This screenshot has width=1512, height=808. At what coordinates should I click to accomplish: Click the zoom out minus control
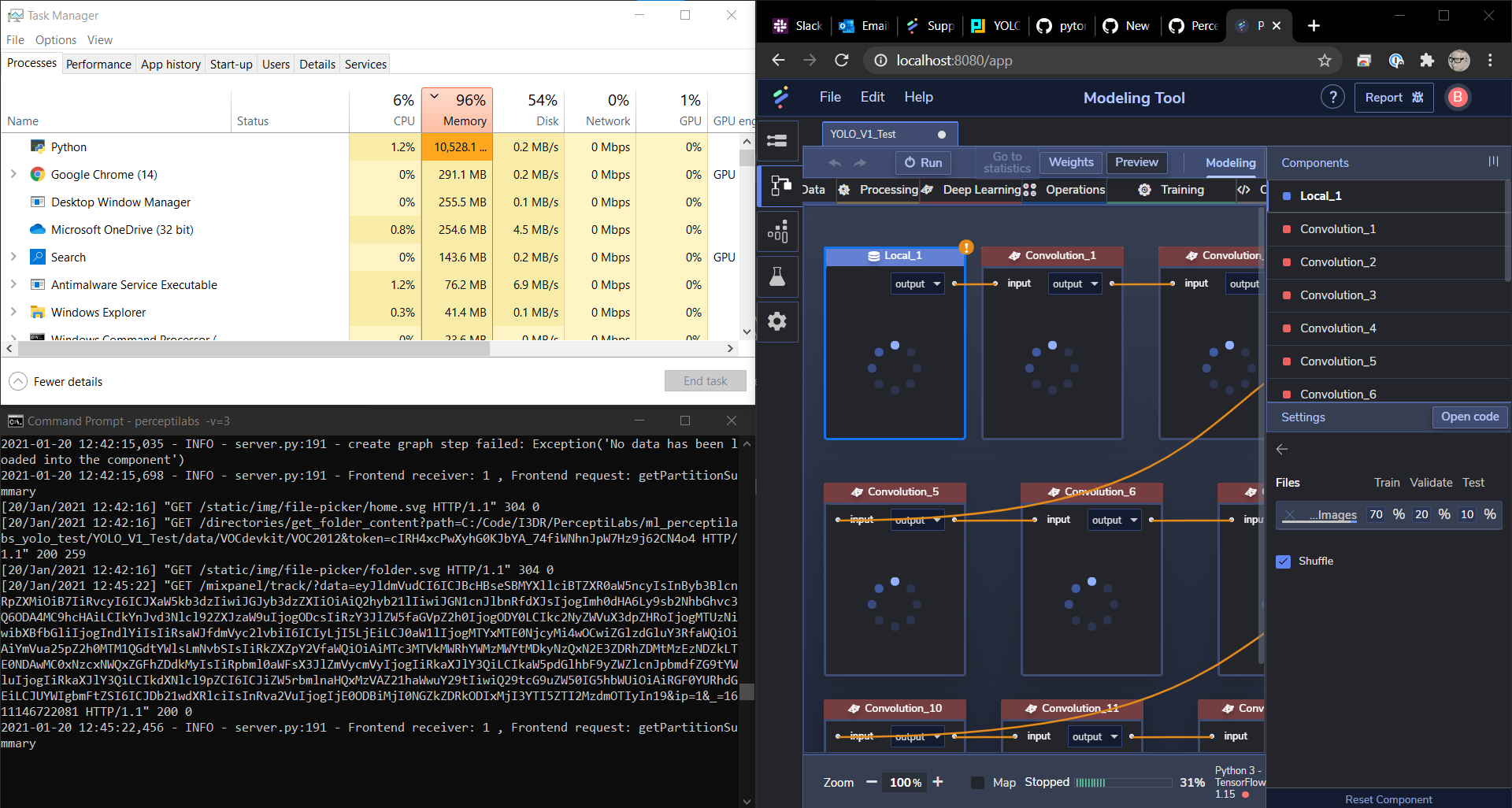(x=871, y=783)
